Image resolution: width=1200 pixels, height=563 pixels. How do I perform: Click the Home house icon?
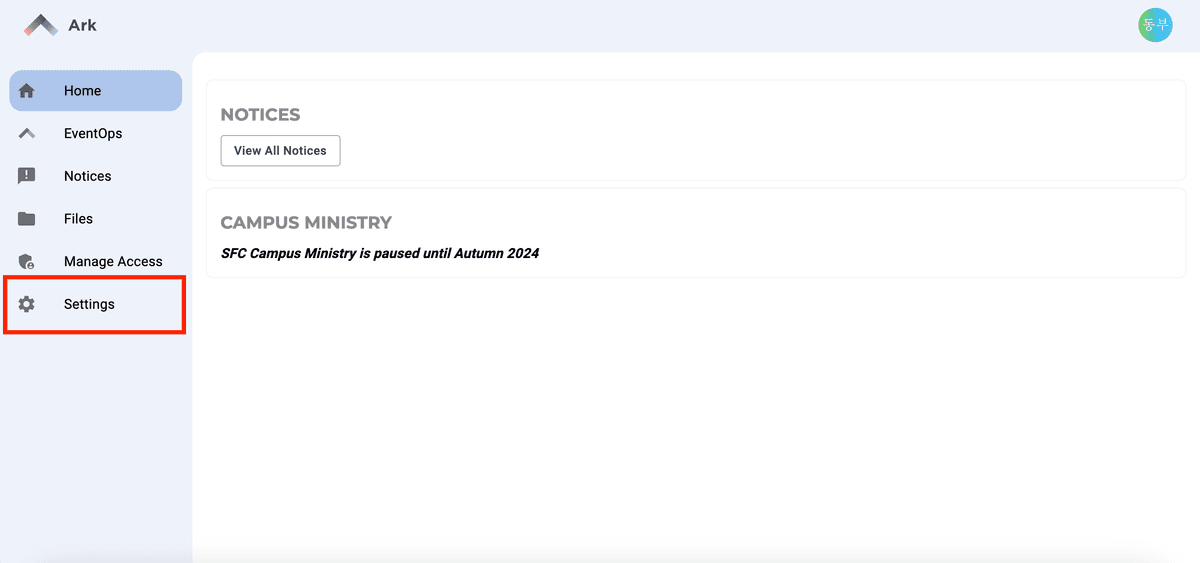(27, 91)
